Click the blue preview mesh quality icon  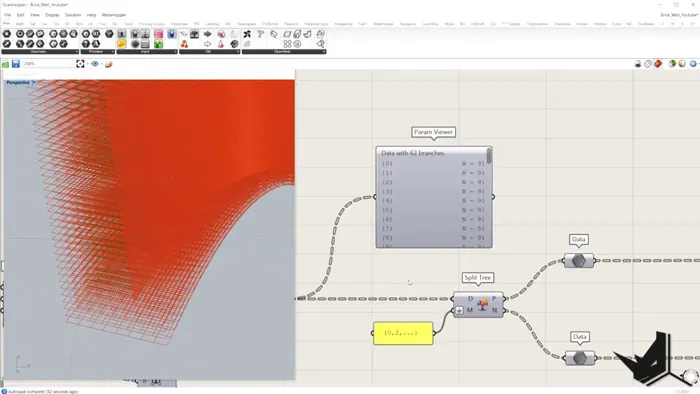[x=693, y=64]
